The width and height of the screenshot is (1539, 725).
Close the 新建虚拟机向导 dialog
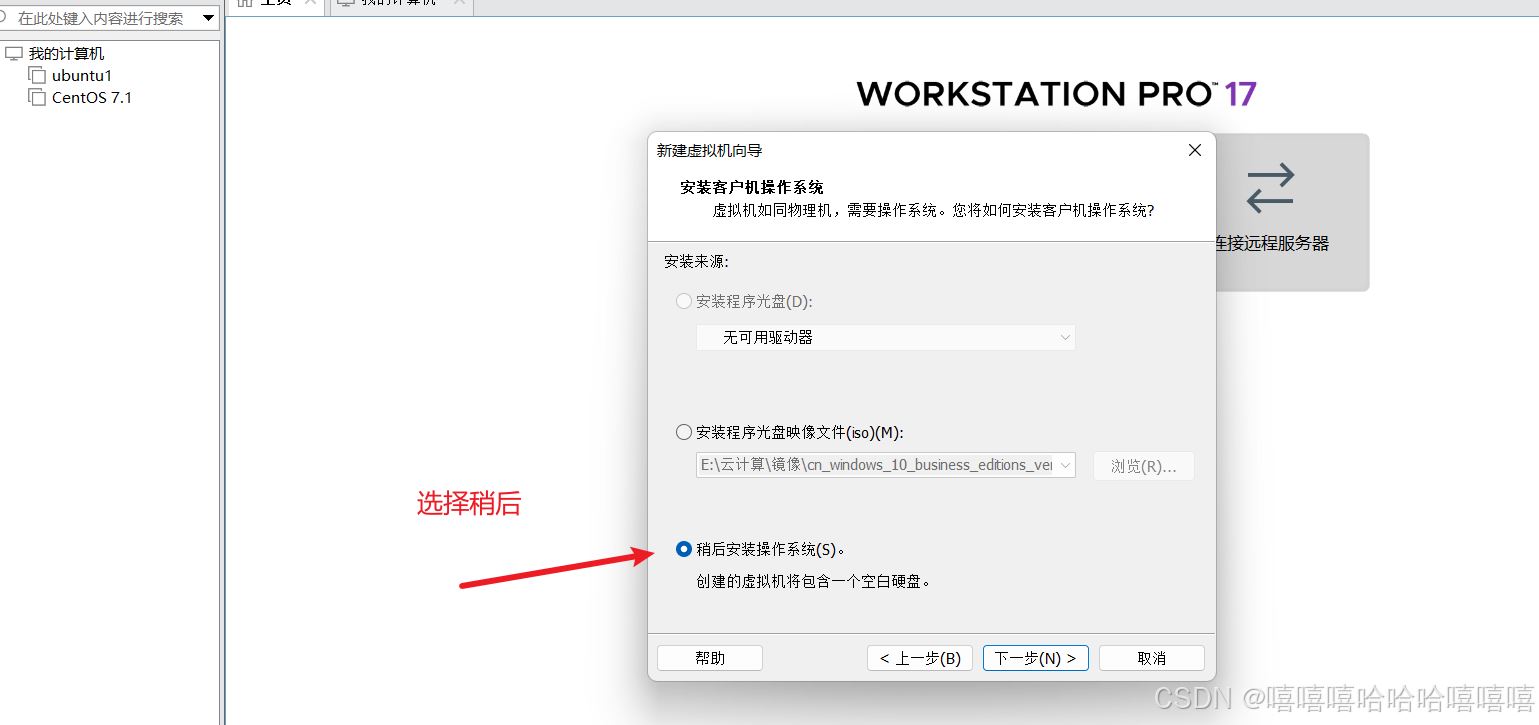1194,150
